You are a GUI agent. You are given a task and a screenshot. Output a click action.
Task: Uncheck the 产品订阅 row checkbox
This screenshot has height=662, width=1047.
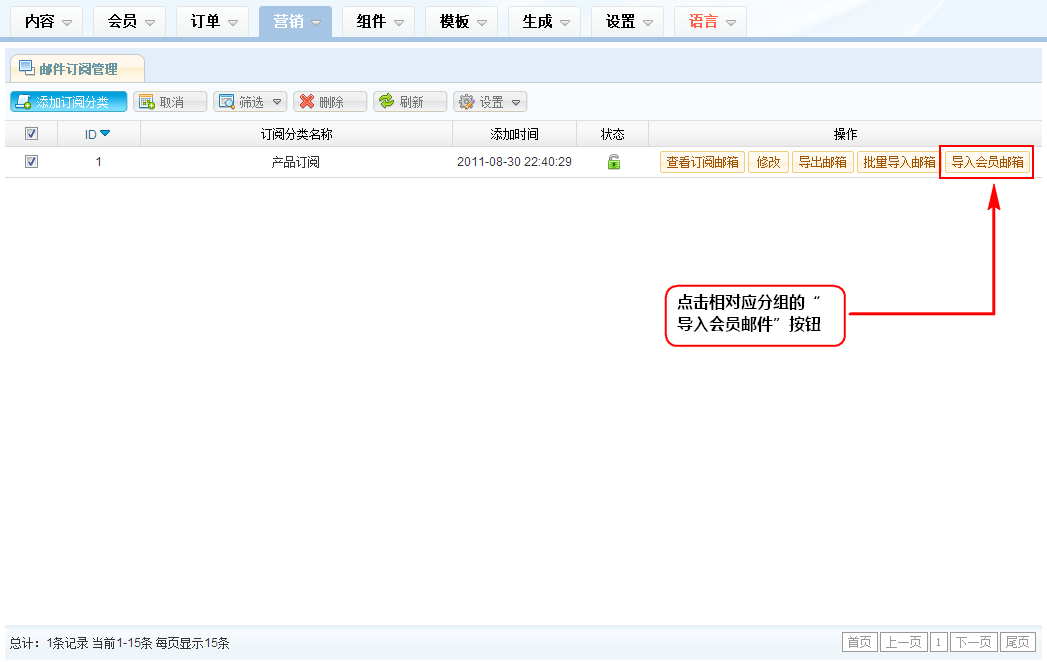tap(31, 162)
